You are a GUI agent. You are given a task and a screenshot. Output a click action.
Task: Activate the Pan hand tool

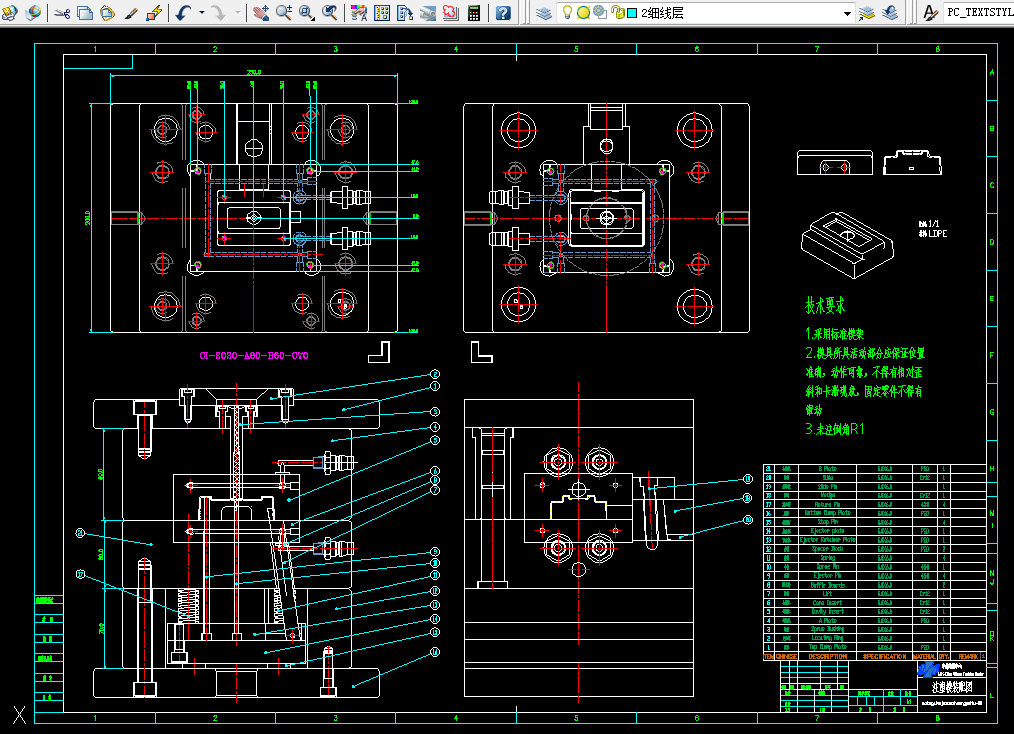261,12
